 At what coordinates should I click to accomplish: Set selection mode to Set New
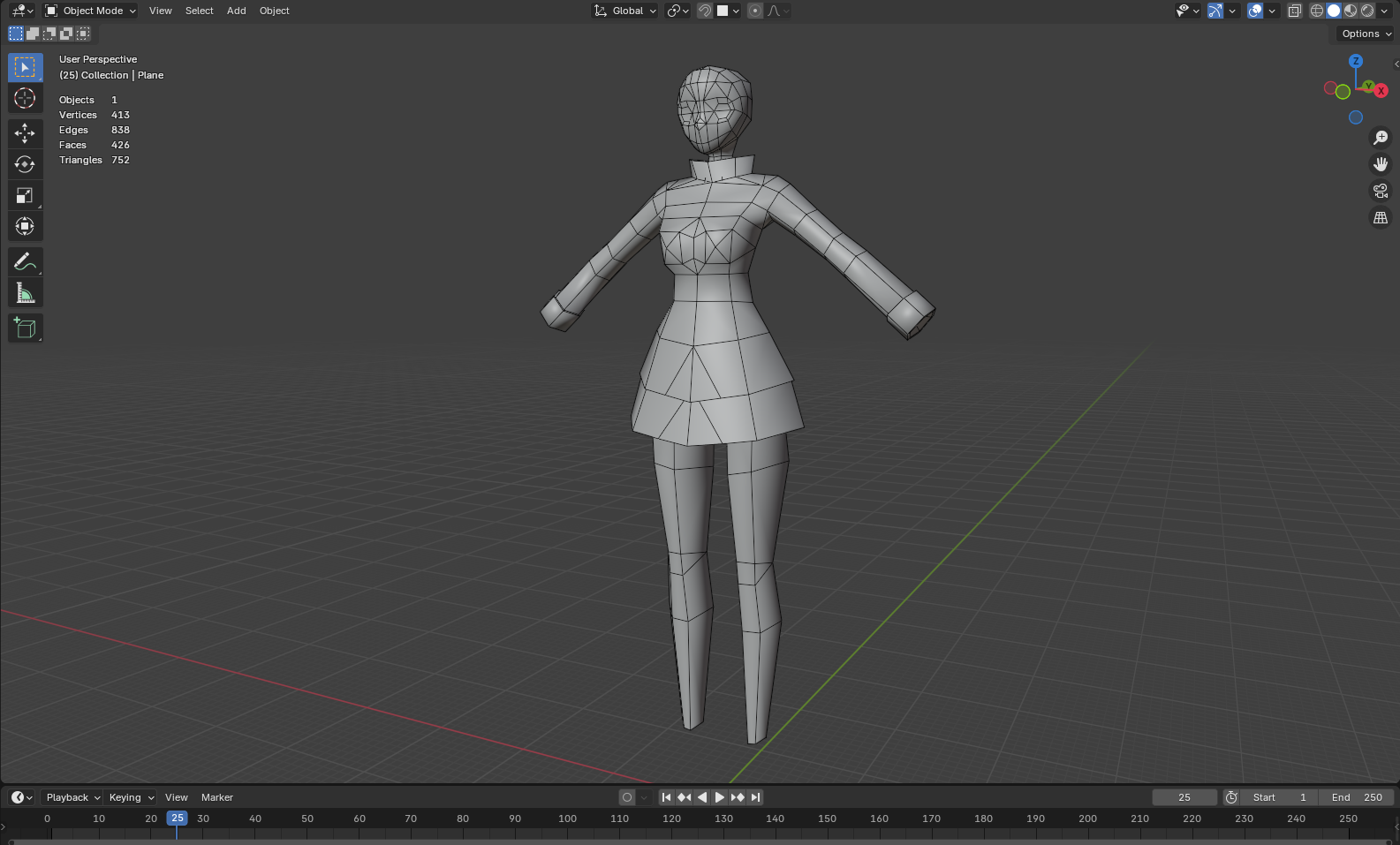pos(16,34)
